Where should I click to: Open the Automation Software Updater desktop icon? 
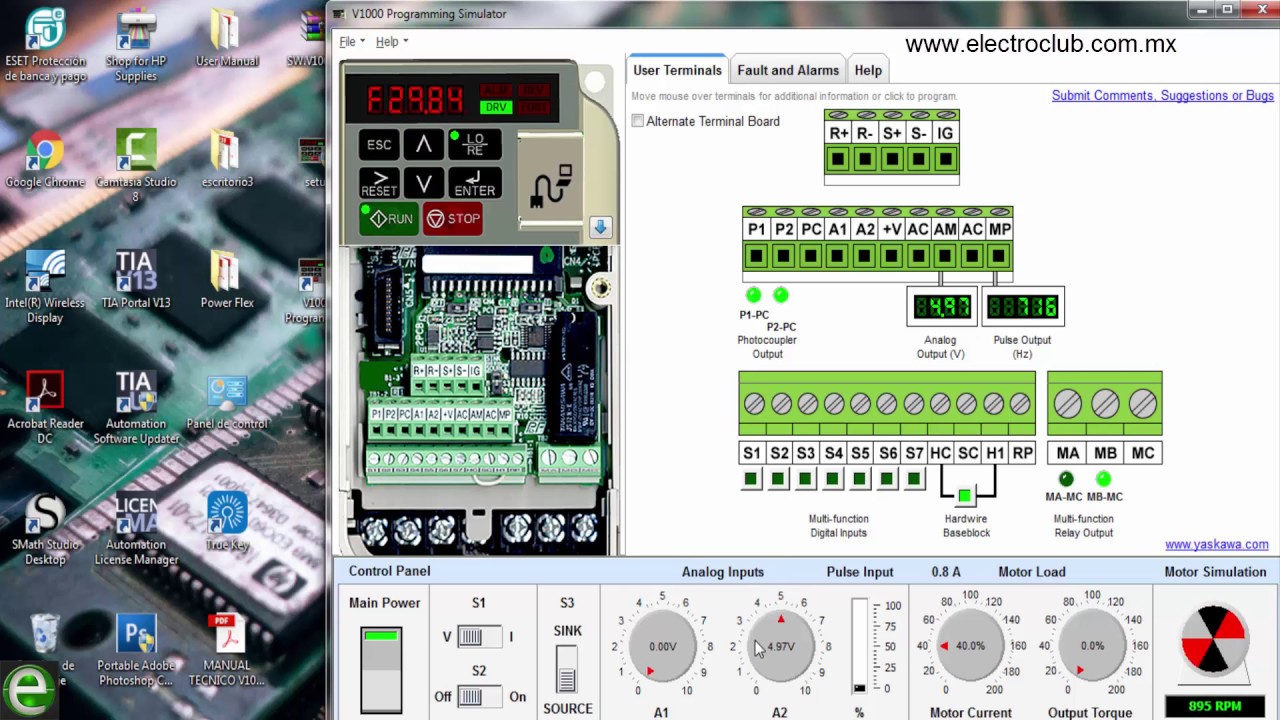[136, 408]
